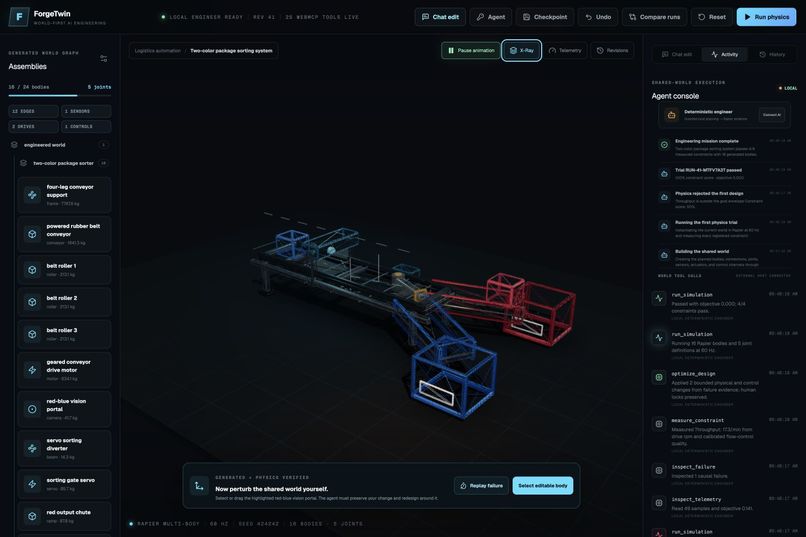Switch to the Chat edit side panel tab
Screen dimensions: 806x537
coord(676,54)
